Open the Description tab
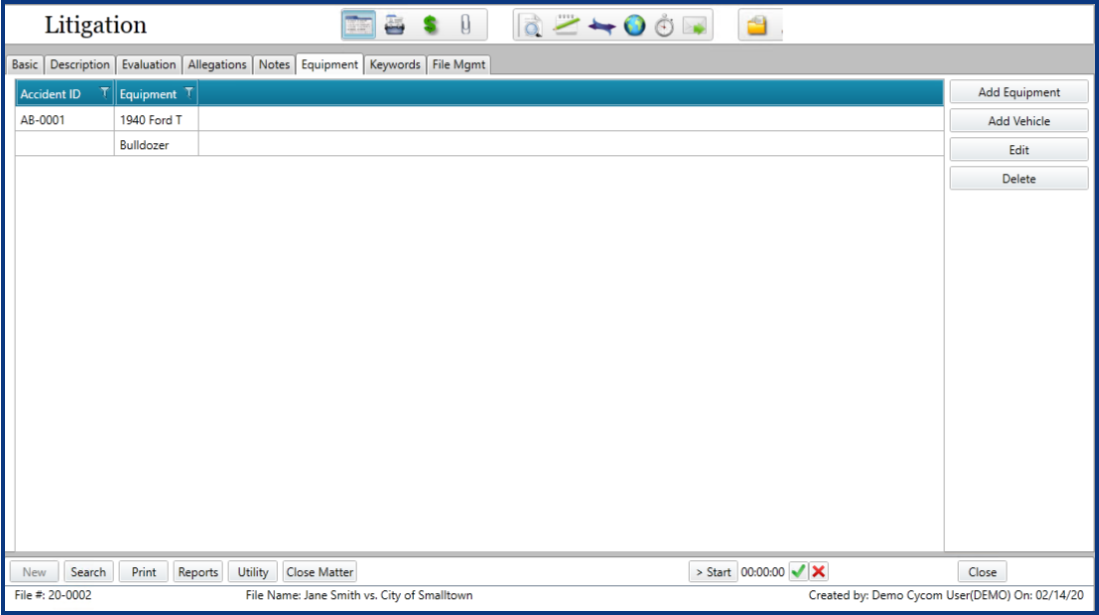This screenshot has height=615, width=1099. [x=79, y=65]
